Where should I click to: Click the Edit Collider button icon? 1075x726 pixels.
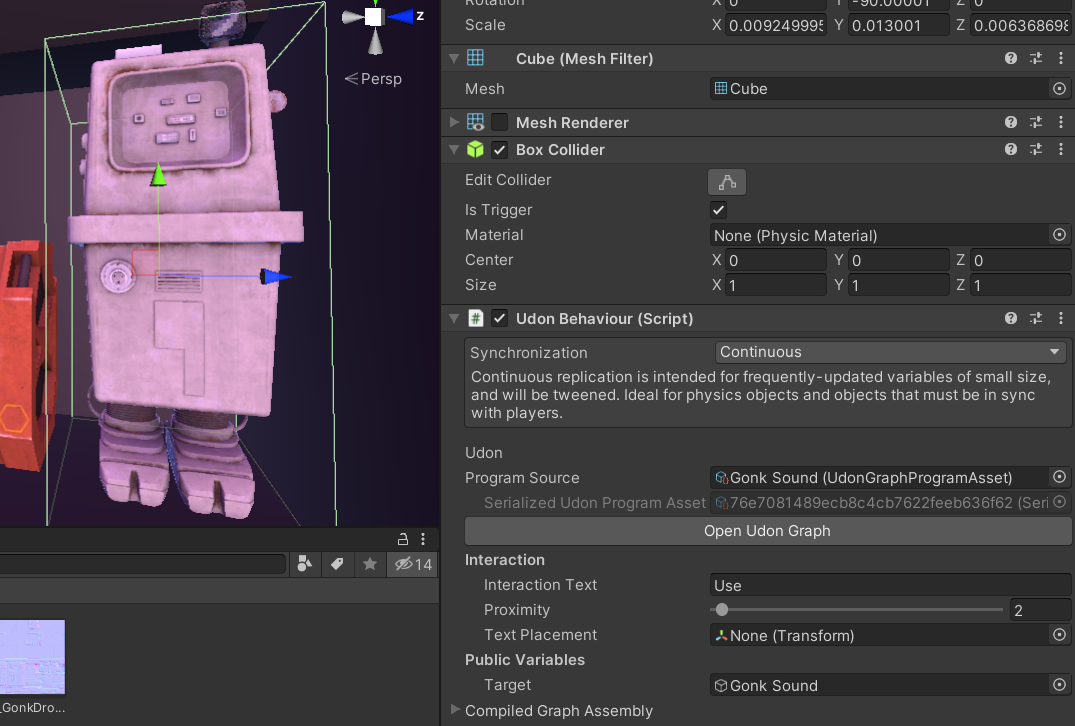[727, 182]
